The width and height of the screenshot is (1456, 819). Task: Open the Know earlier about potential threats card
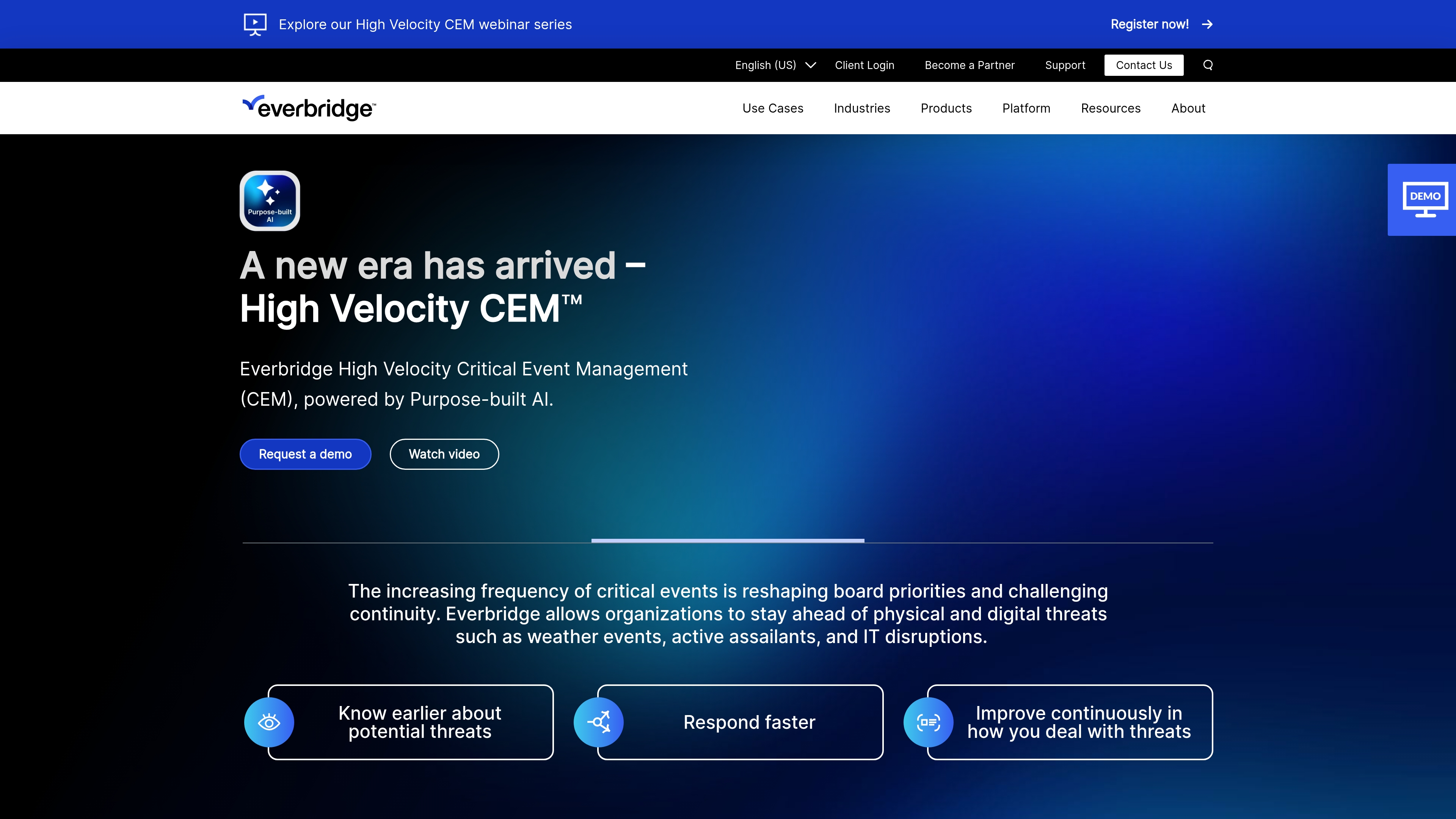pos(419,722)
